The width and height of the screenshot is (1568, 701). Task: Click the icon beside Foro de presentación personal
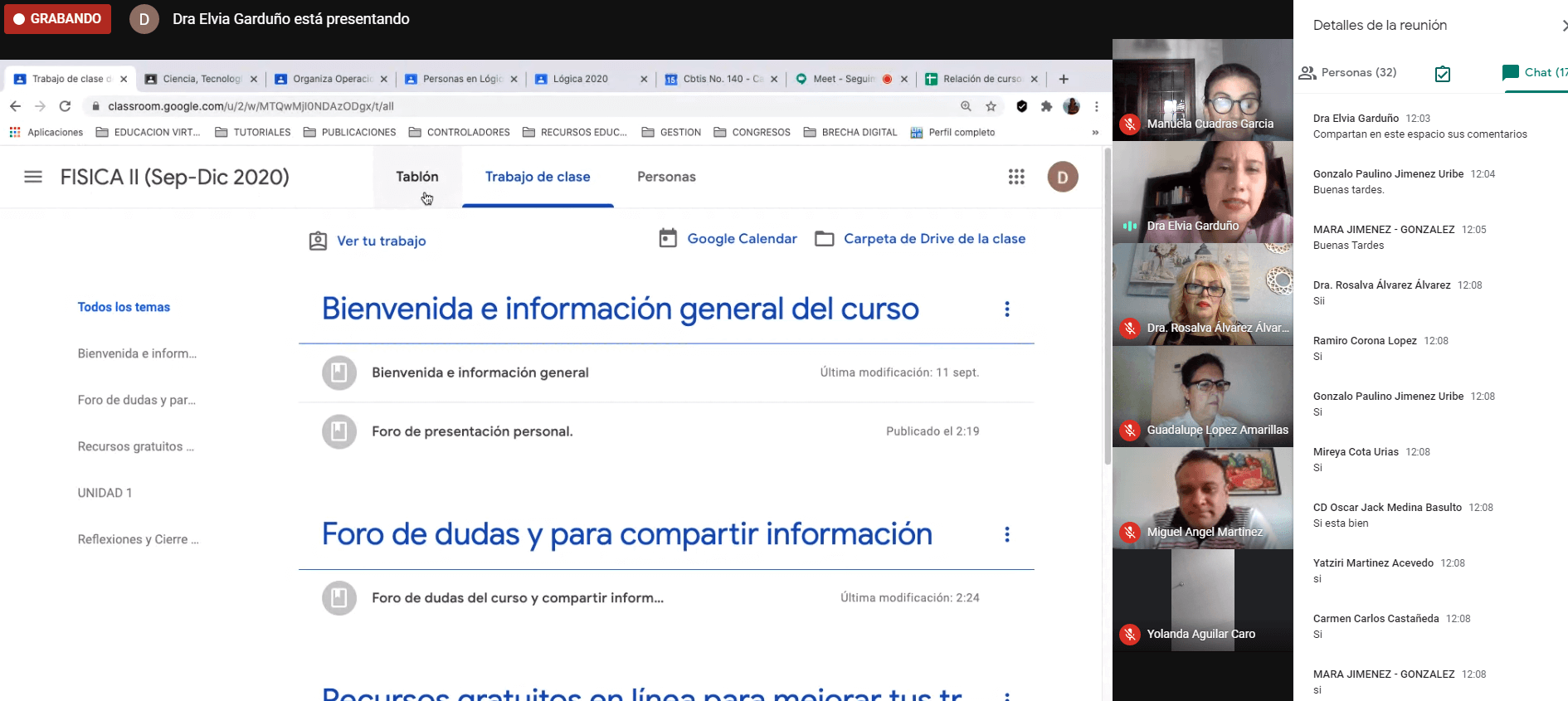point(339,431)
